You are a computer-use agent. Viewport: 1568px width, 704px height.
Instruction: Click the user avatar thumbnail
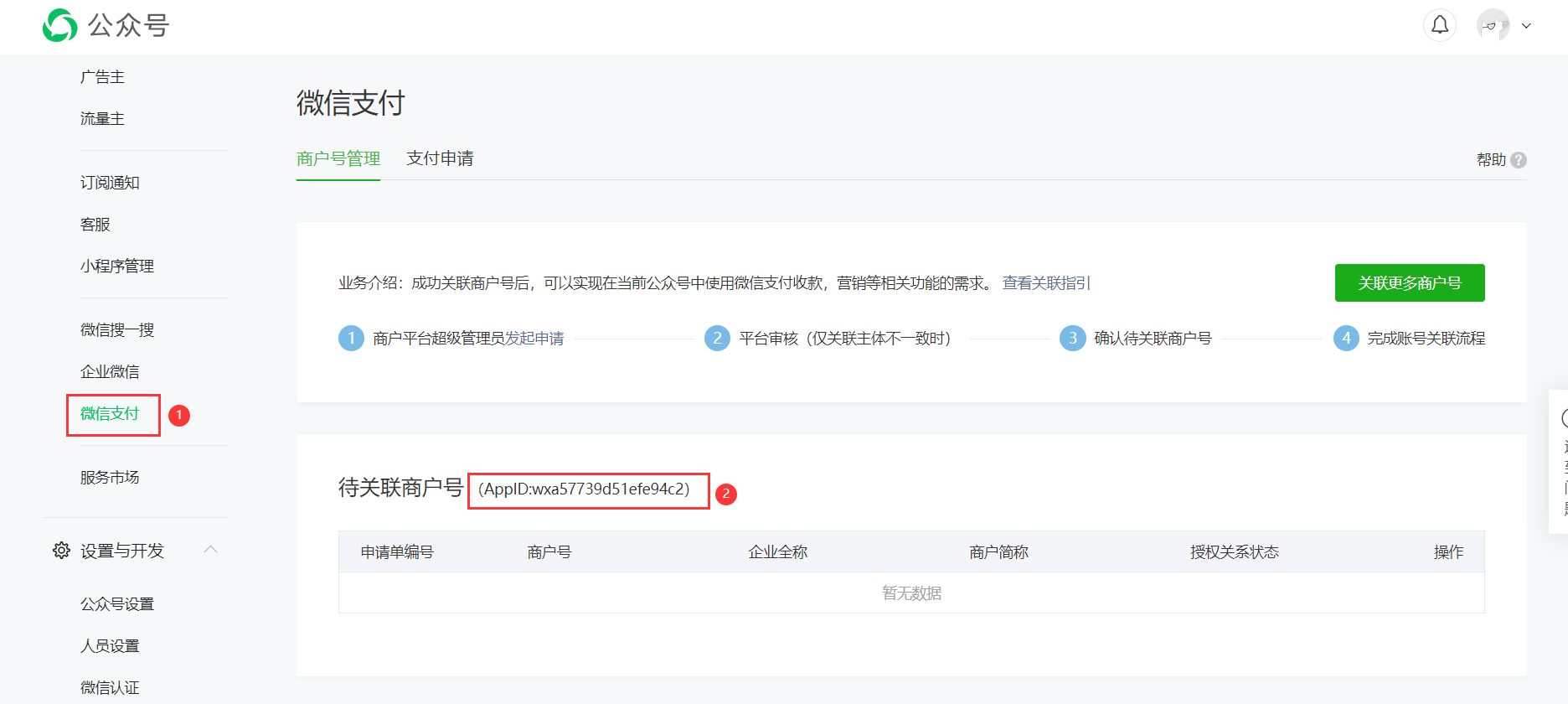pyautogui.click(x=1493, y=25)
